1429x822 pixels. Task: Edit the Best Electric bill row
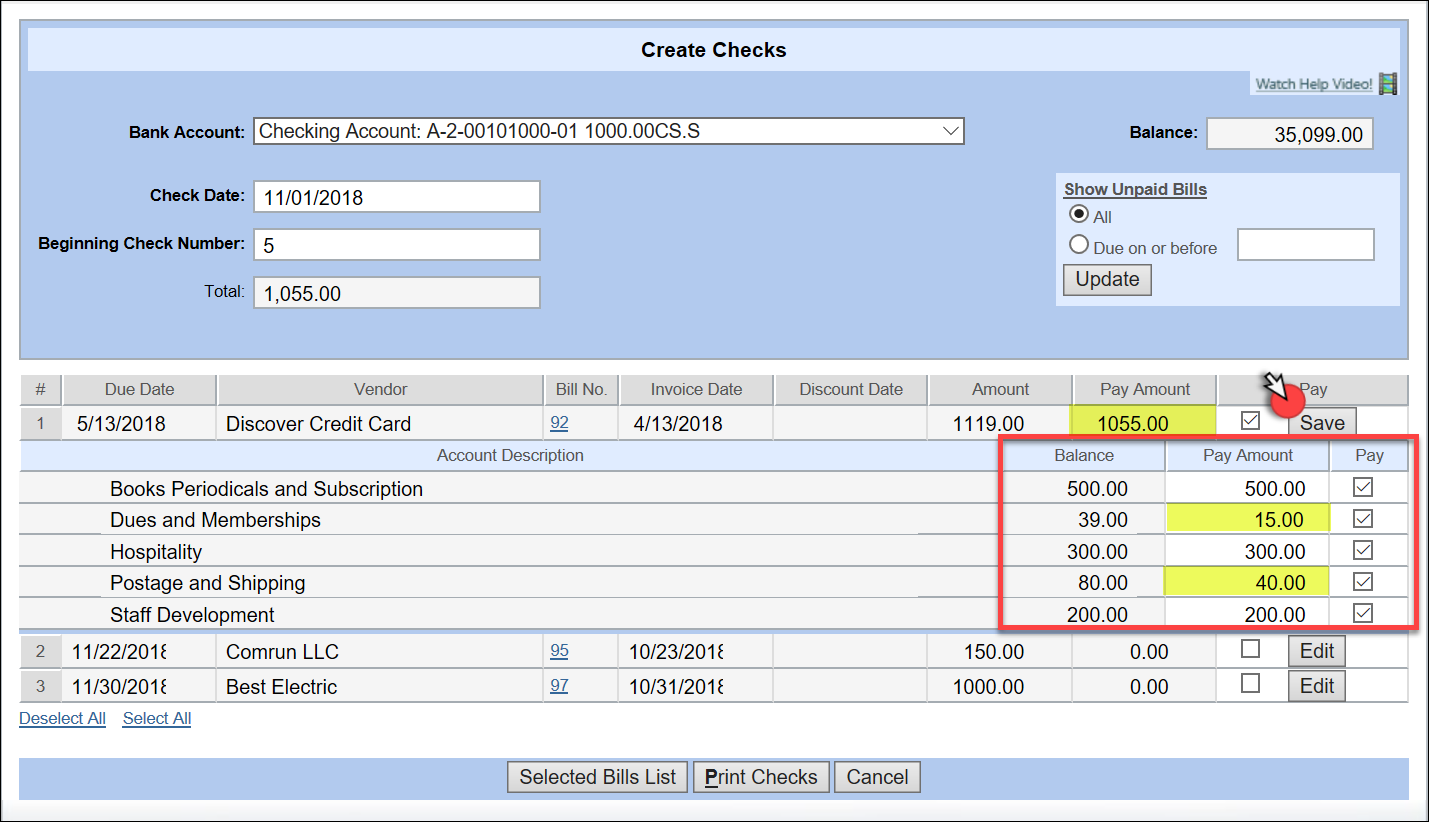click(1317, 686)
